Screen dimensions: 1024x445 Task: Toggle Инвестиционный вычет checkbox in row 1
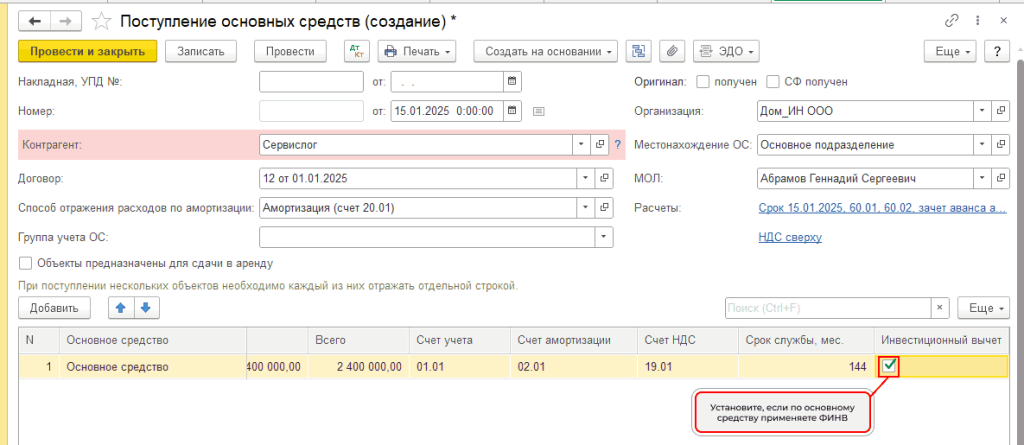click(888, 367)
